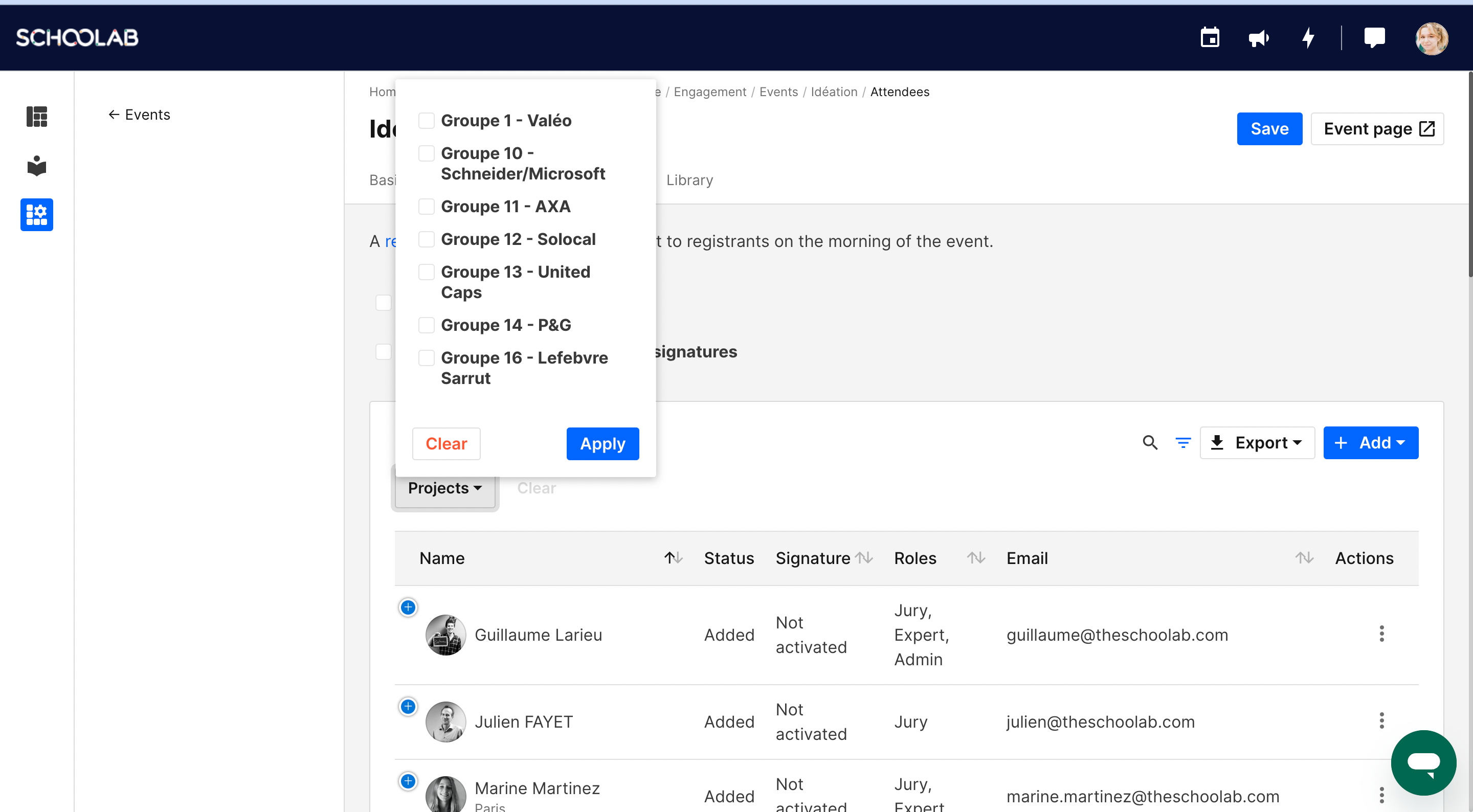The width and height of the screenshot is (1473, 812).
Task: Click the lightning bolt icon
Action: click(1308, 38)
